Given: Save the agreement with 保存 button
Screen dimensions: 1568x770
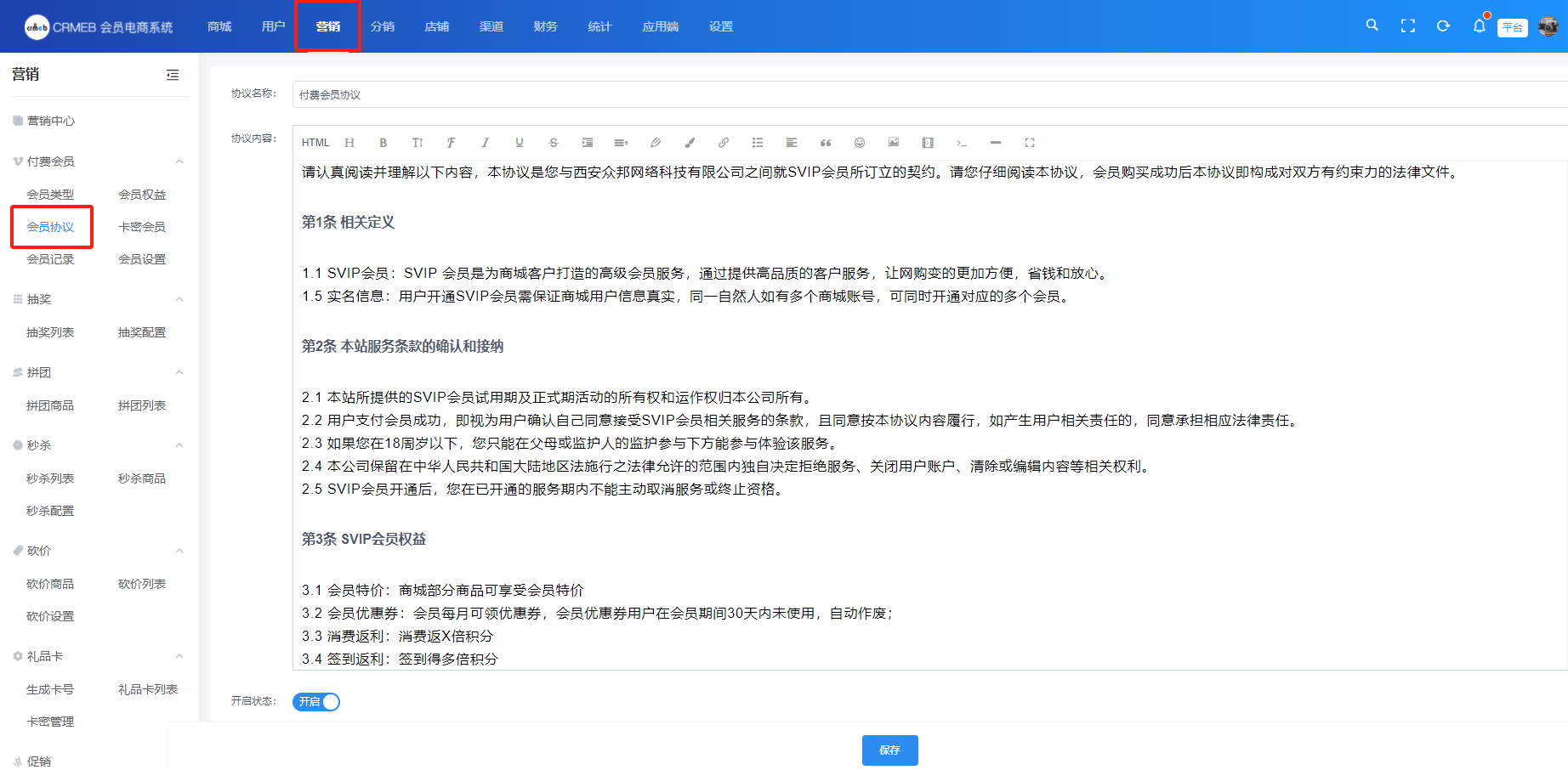Looking at the screenshot, I should pos(890,750).
